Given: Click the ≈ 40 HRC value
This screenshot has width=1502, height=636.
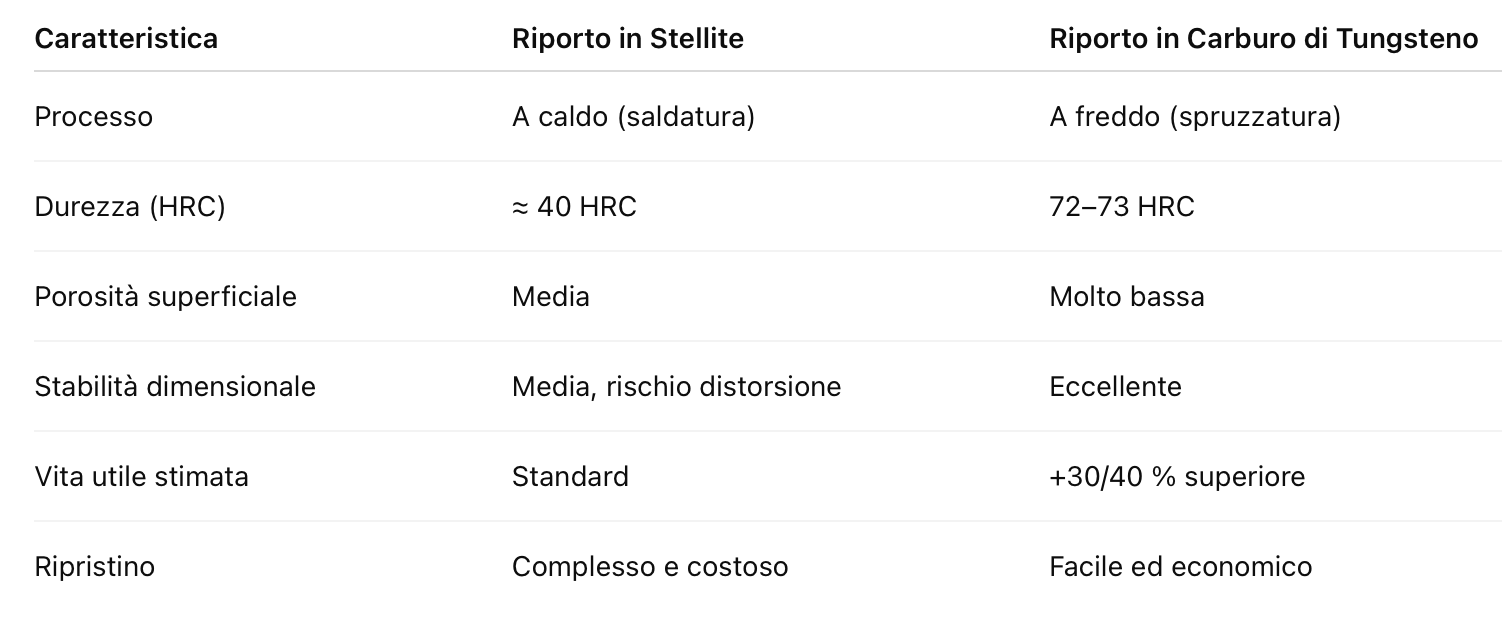Looking at the screenshot, I should point(574,207).
